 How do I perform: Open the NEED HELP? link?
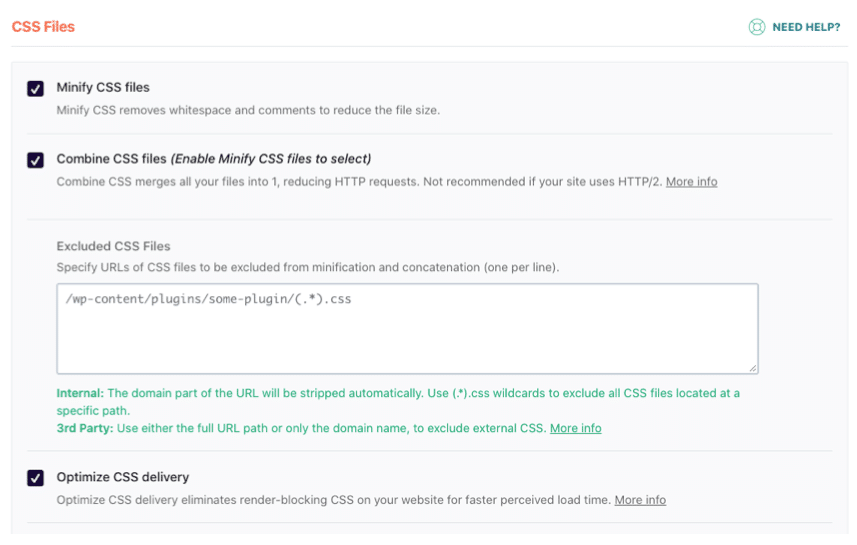(806, 27)
